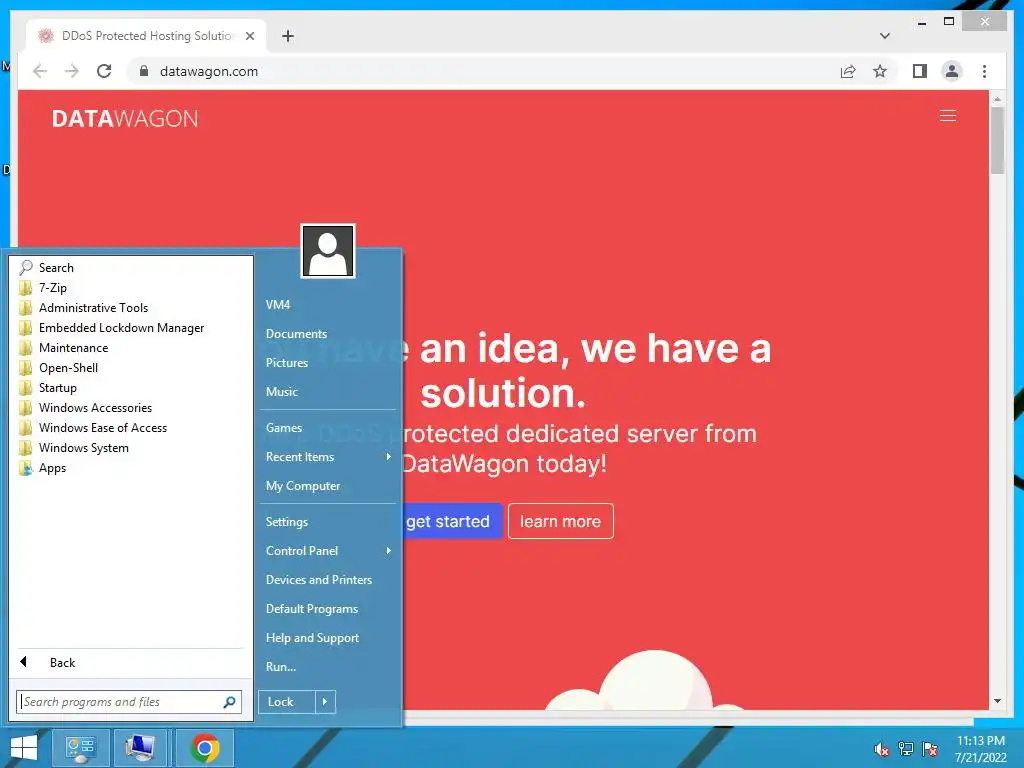1024x768 pixels.
Task: View site info via the lock icon
Action: pyautogui.click(x=144, y=71)
